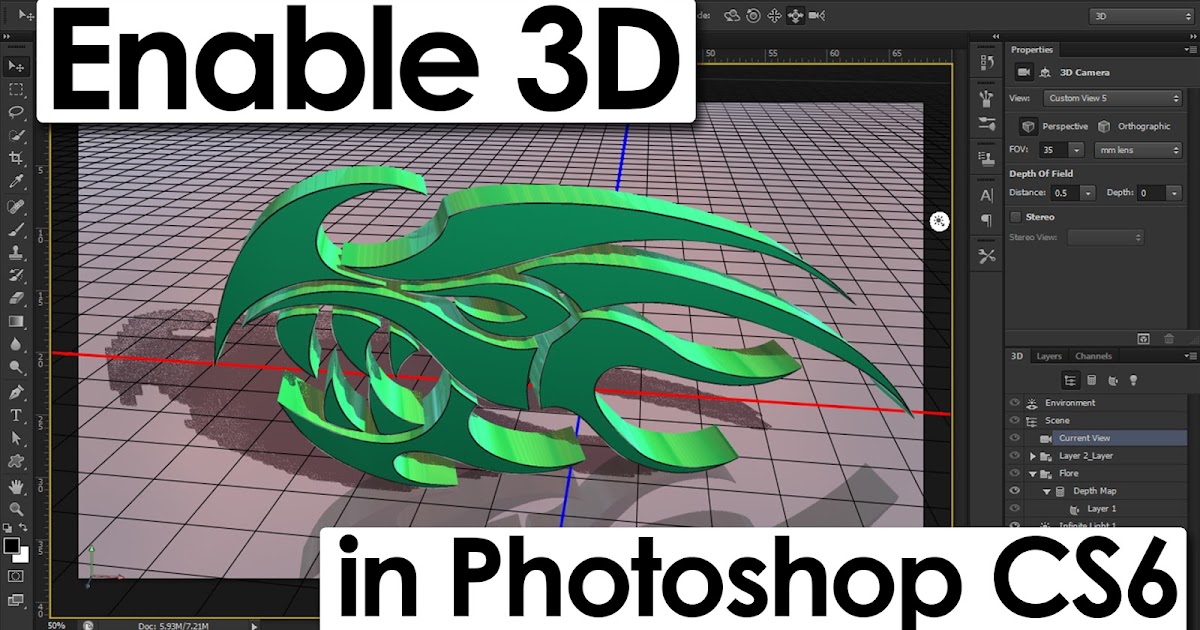The image size is (1200, 630).
Task: Filter 3D panel by lights
Action: (x=1133, y=380)
